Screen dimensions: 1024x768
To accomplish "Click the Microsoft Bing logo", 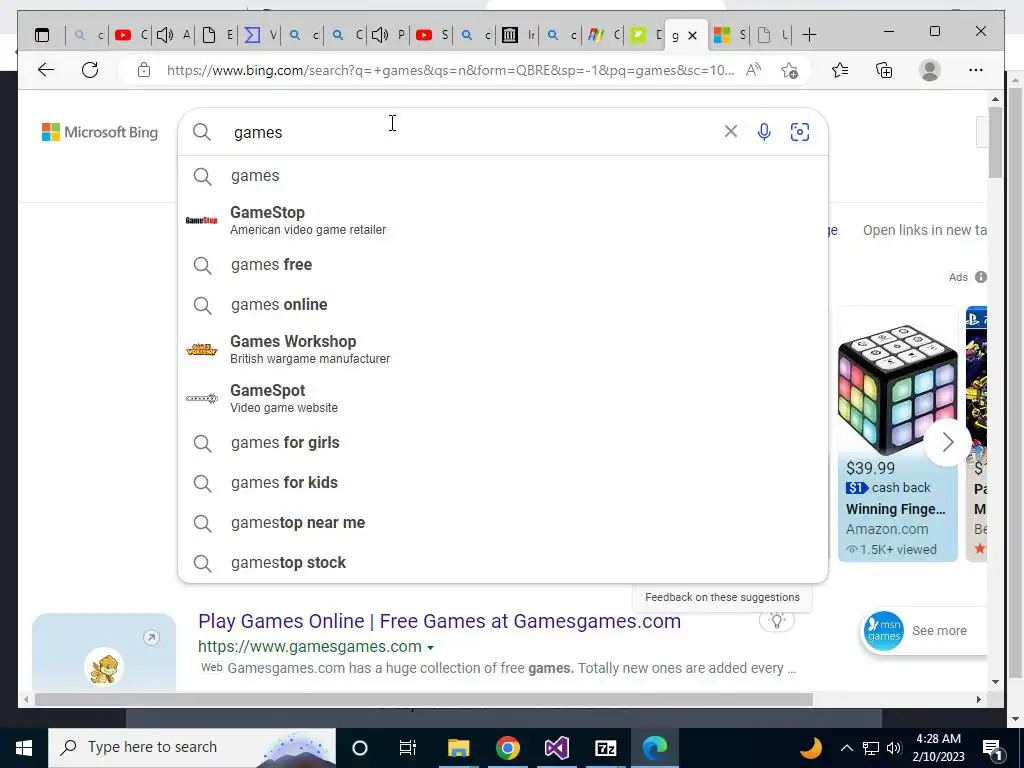I will coord(100,132).
